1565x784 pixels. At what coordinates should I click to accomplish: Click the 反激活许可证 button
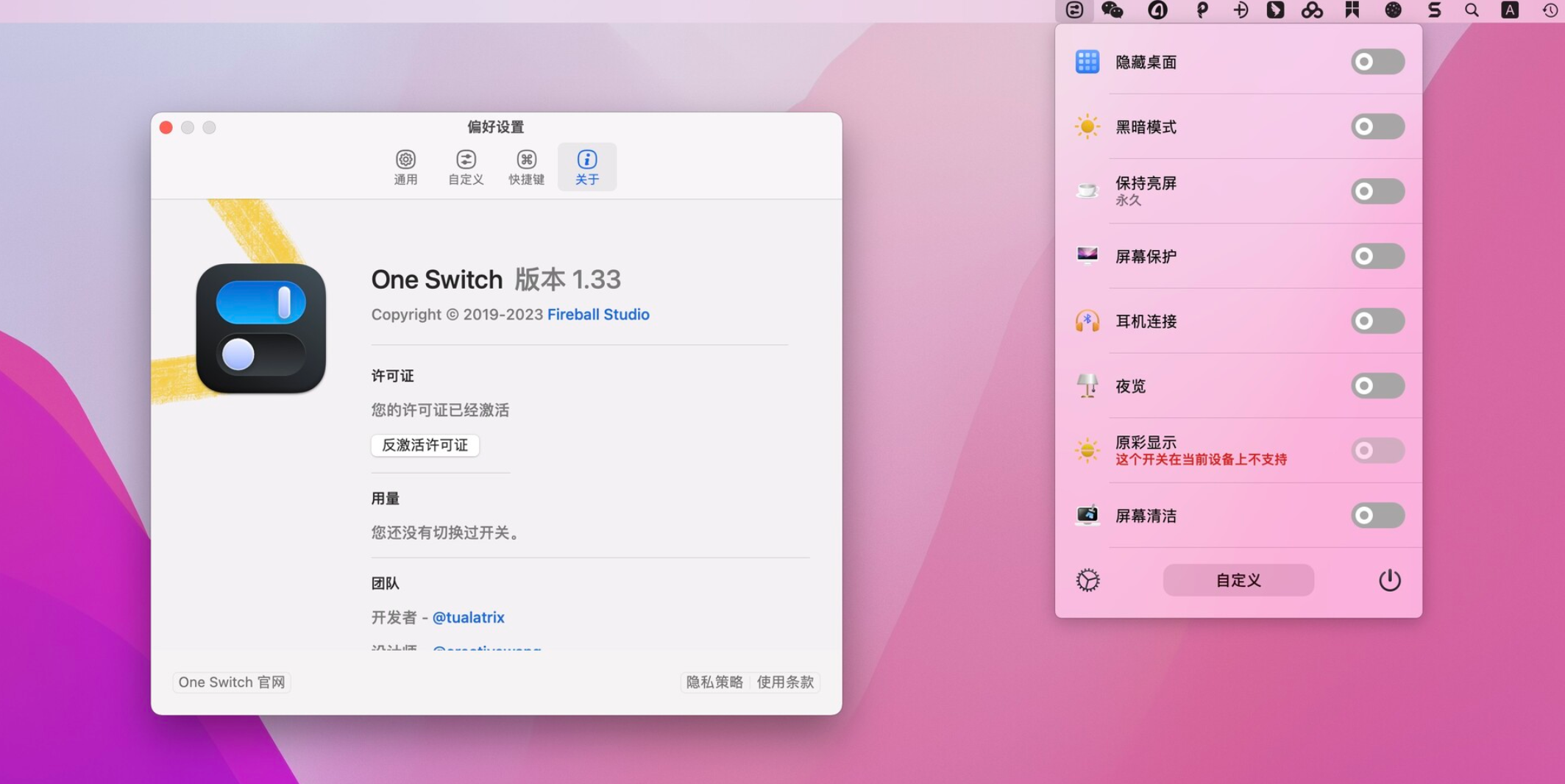[x=425, y=445]
